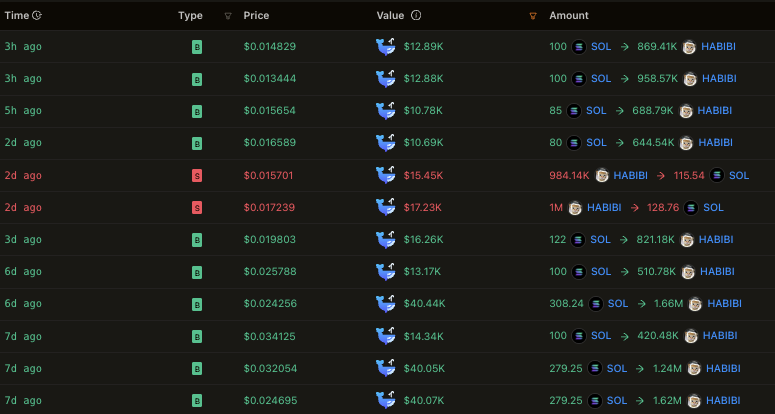Screen dimensions: 775x414
Task: Click the Price column header
Action: pos(256,15)
